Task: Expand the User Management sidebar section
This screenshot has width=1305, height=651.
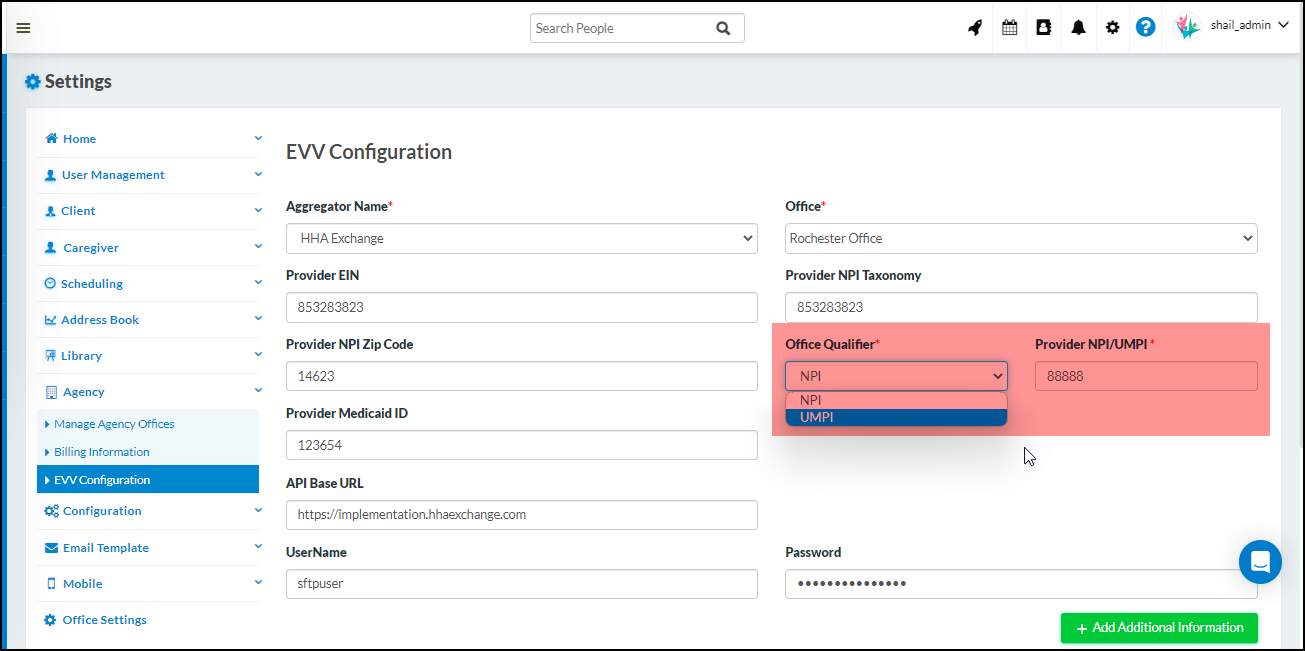Action: (x=148, y=175)
